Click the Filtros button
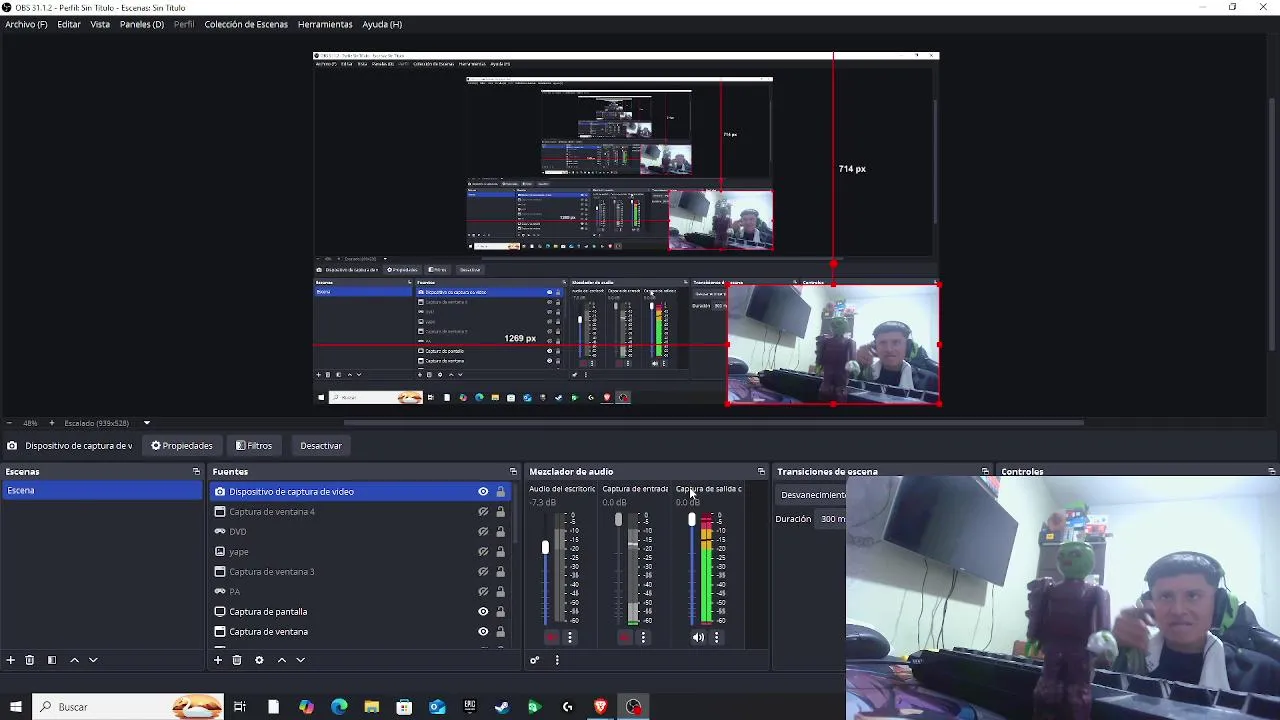This screenshot has width=1280, height=720. click(254, 446)
